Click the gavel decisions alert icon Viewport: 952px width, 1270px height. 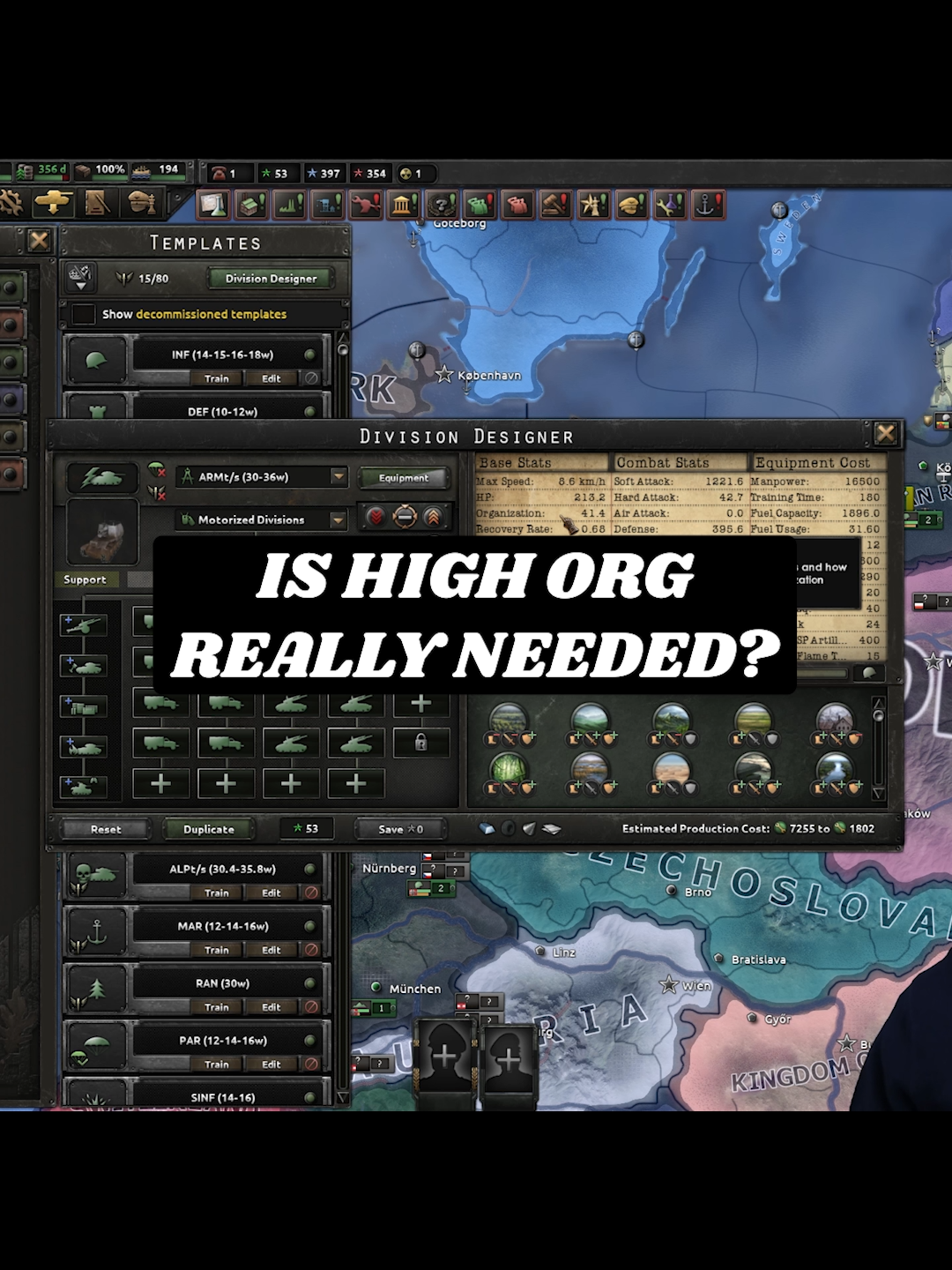click(x=555, y=205)
